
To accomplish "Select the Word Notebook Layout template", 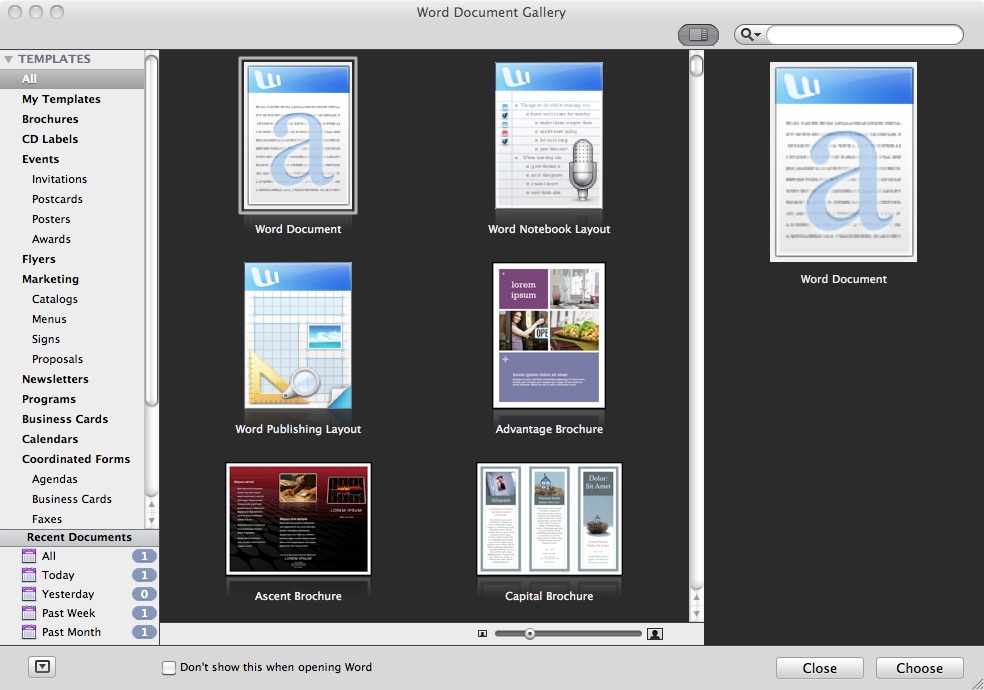I will tap(549, 135).
